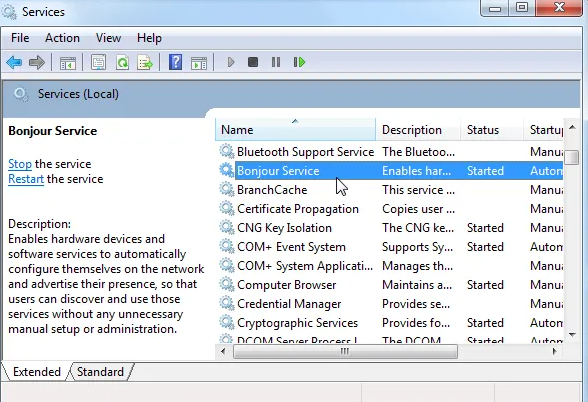This screenshot has width=588, height=402.
Task: Stop the service using the toolbar square
Action: coord(253,62)
